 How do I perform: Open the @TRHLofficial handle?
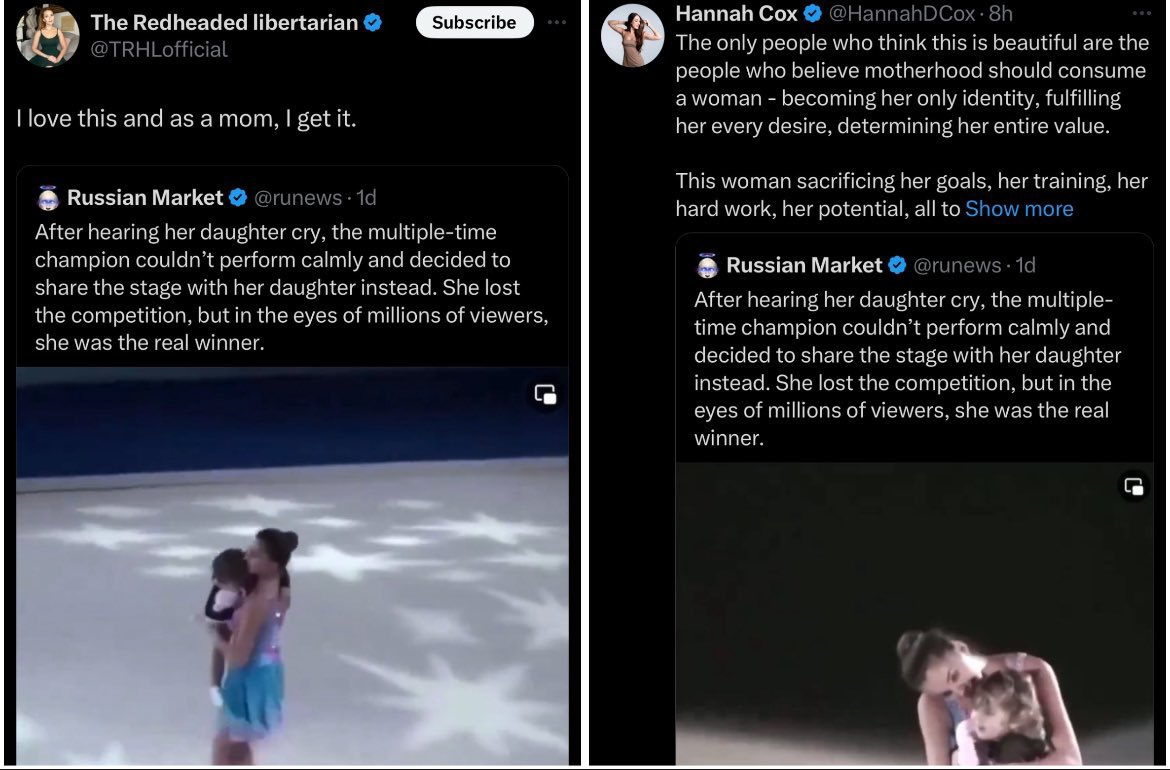pyautogui.click(x=159, y=49)
